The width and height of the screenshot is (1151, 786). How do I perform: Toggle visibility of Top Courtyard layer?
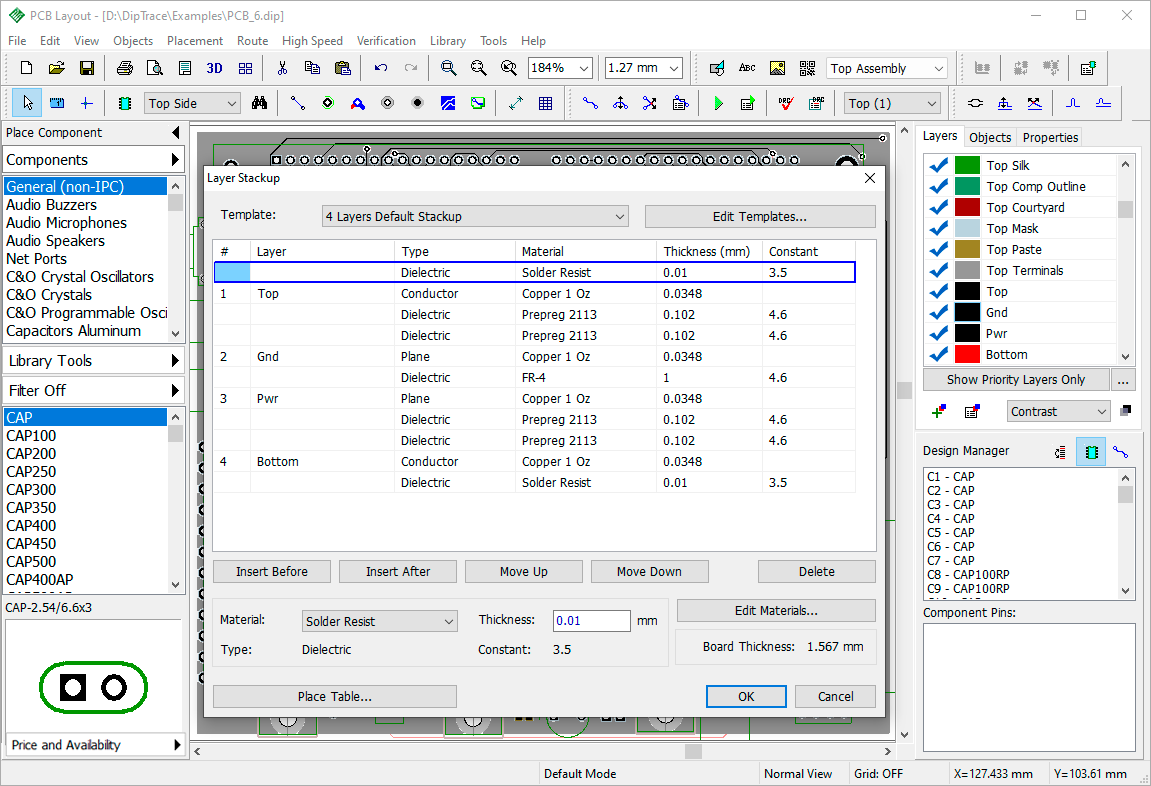[x=938, y=207]
